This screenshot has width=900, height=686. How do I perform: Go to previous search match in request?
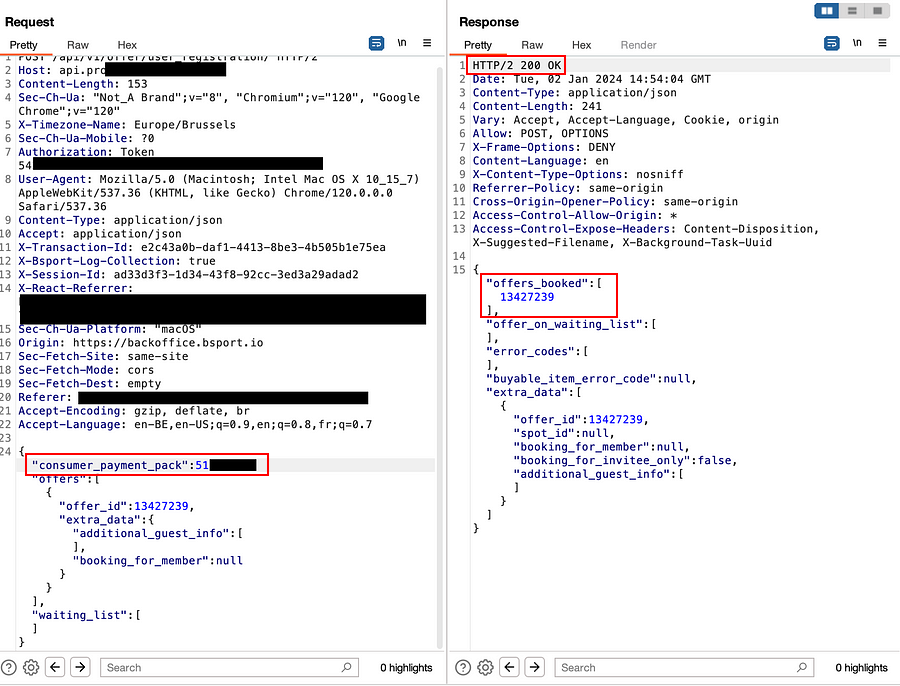click(56, 667)
